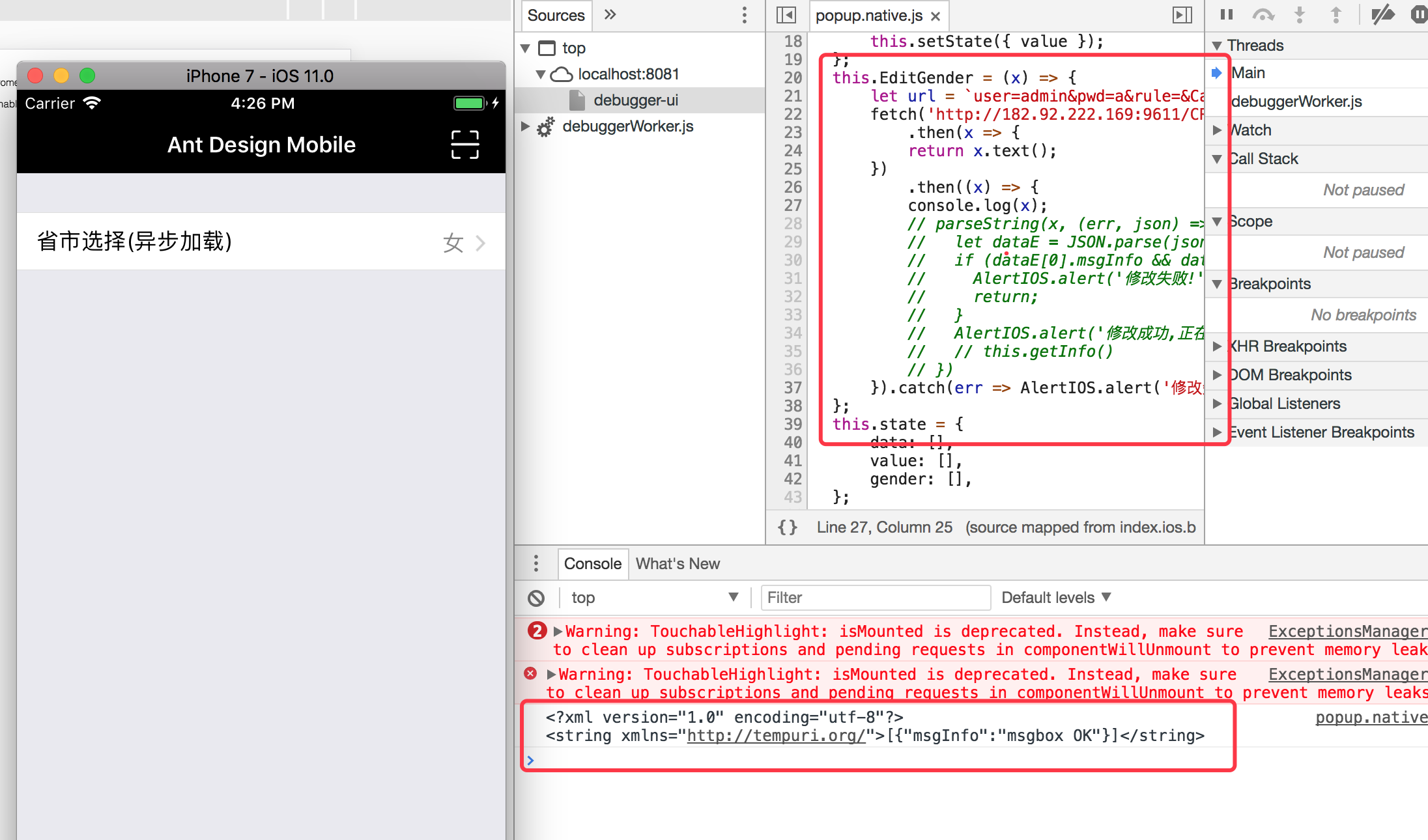
Task: Click the step into function icon
Action: tap(1300, 14)
